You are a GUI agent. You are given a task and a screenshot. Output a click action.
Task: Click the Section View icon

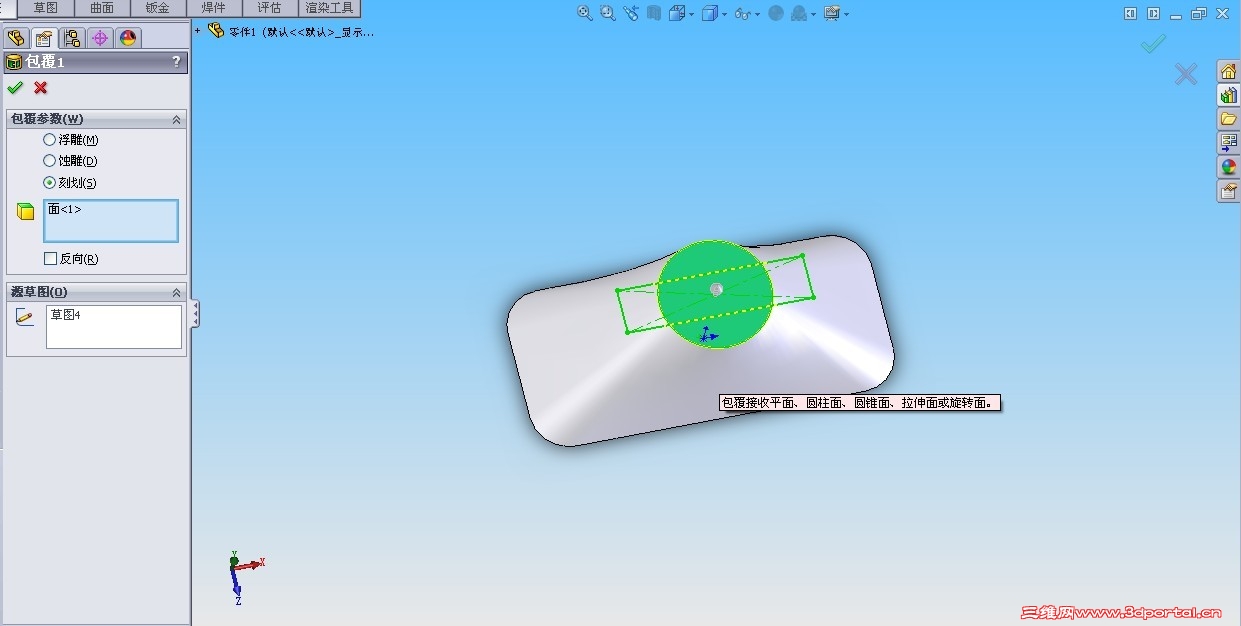click(654, 13)
